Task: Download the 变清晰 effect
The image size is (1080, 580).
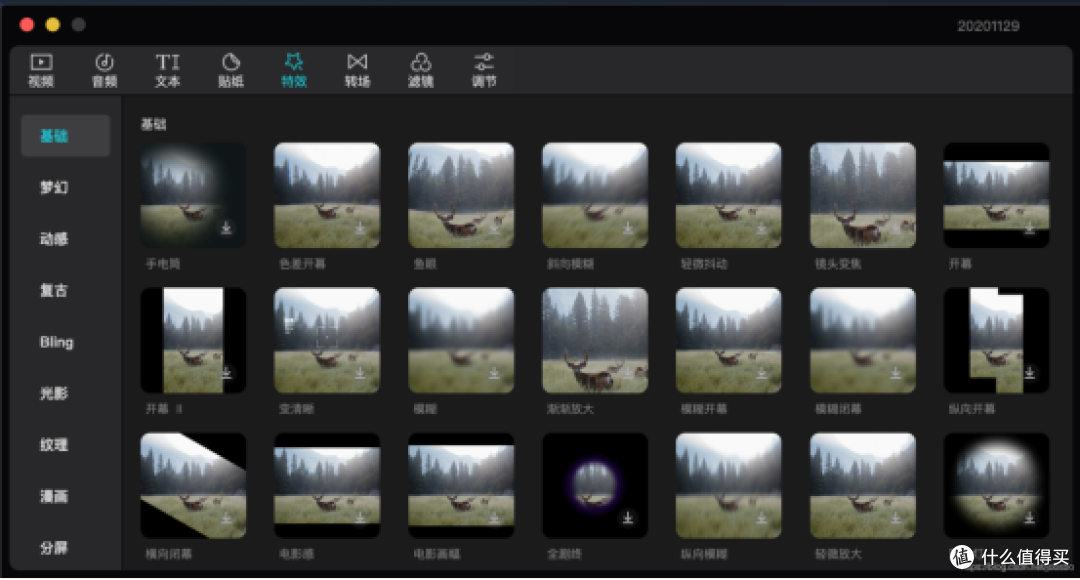Action: coord(360,373)
